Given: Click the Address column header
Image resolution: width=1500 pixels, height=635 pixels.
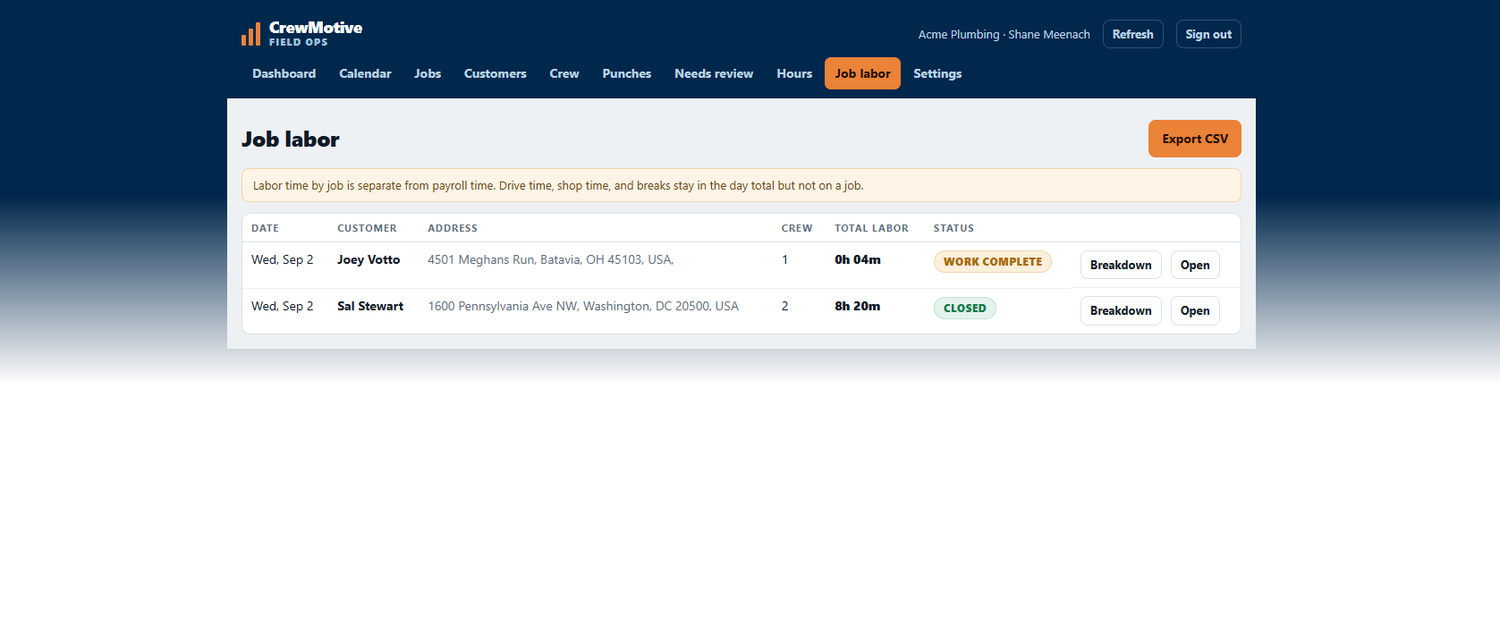Looking at the screenshot, I should coord(453,228).
